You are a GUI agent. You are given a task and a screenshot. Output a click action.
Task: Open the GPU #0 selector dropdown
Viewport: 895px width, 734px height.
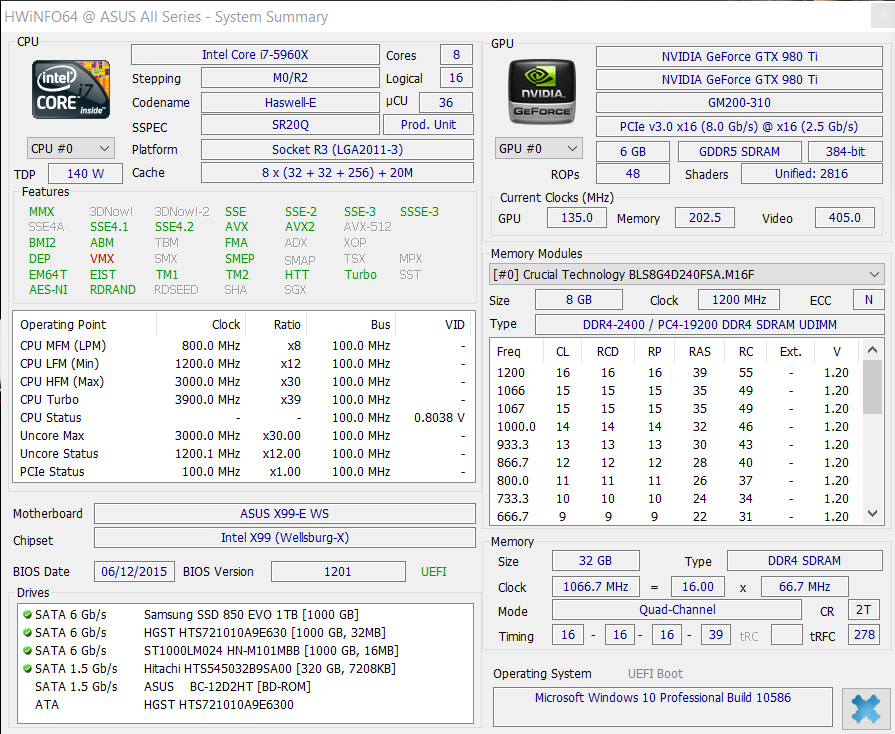(x=538, y=148)
